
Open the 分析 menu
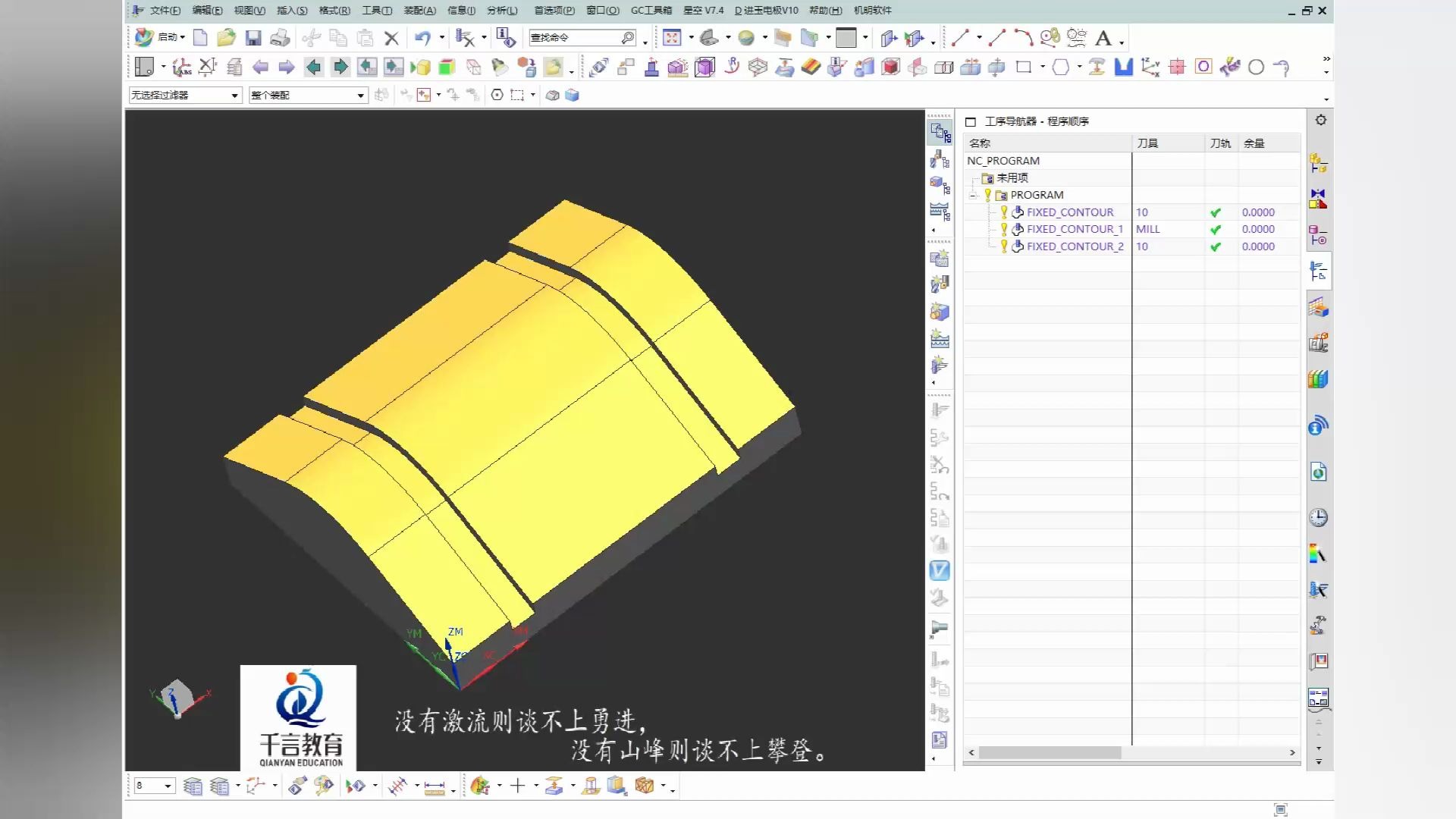pyautogui.click(x=503, y=11)
